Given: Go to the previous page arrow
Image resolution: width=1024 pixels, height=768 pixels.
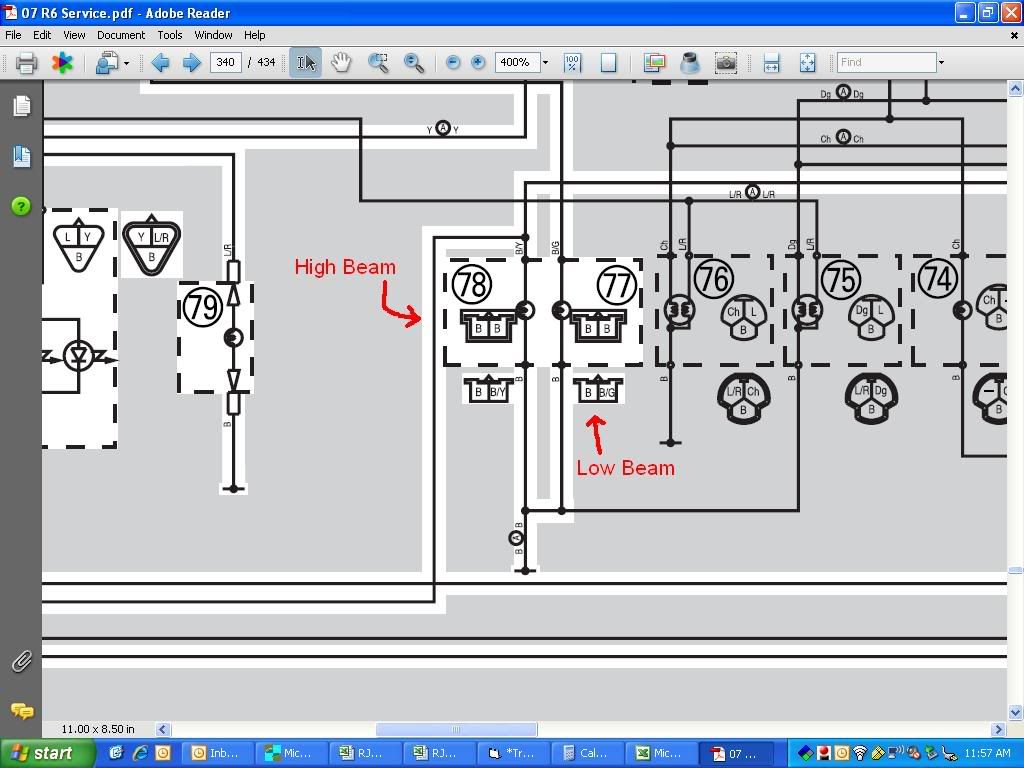Looking at the screenshot, I should coord(160,63).
